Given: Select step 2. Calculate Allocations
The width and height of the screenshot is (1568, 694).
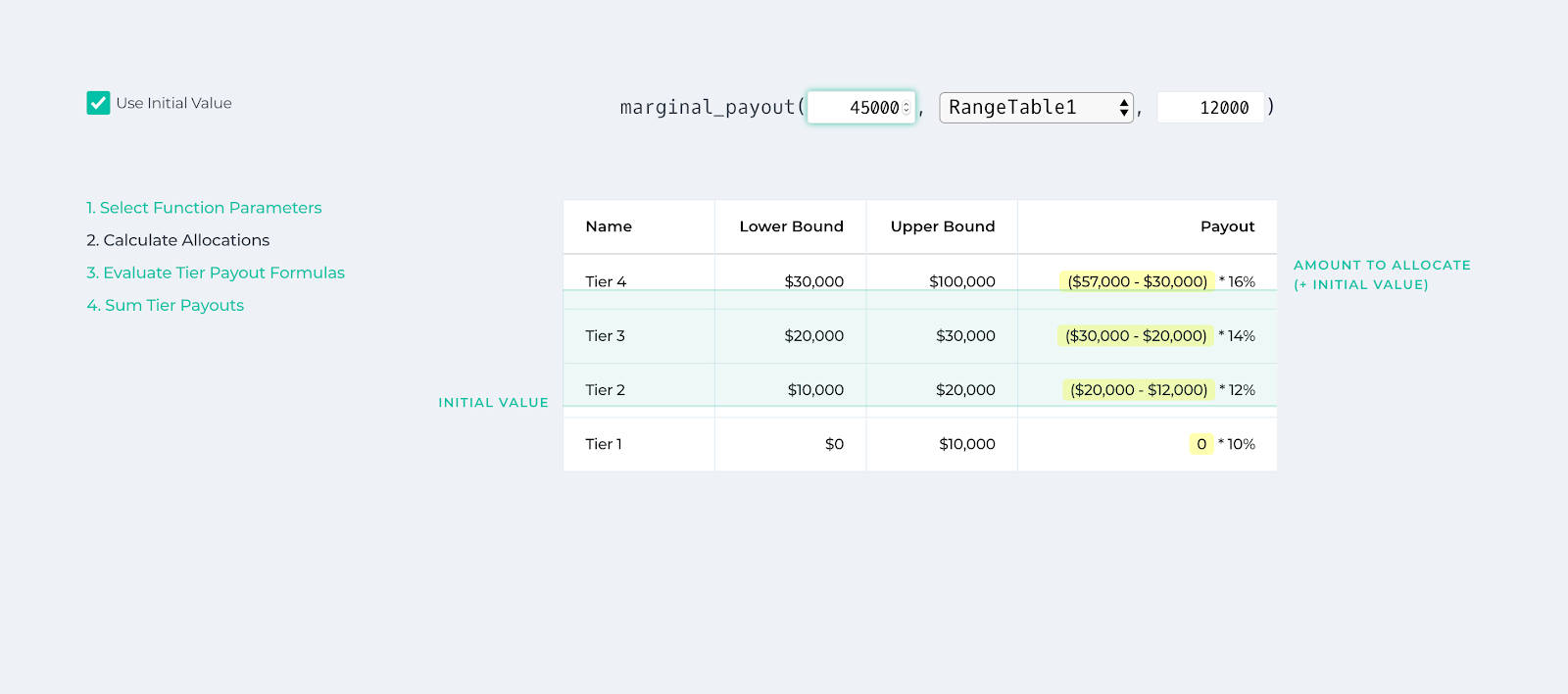Looking at the screenshot, I should (177, 240).
